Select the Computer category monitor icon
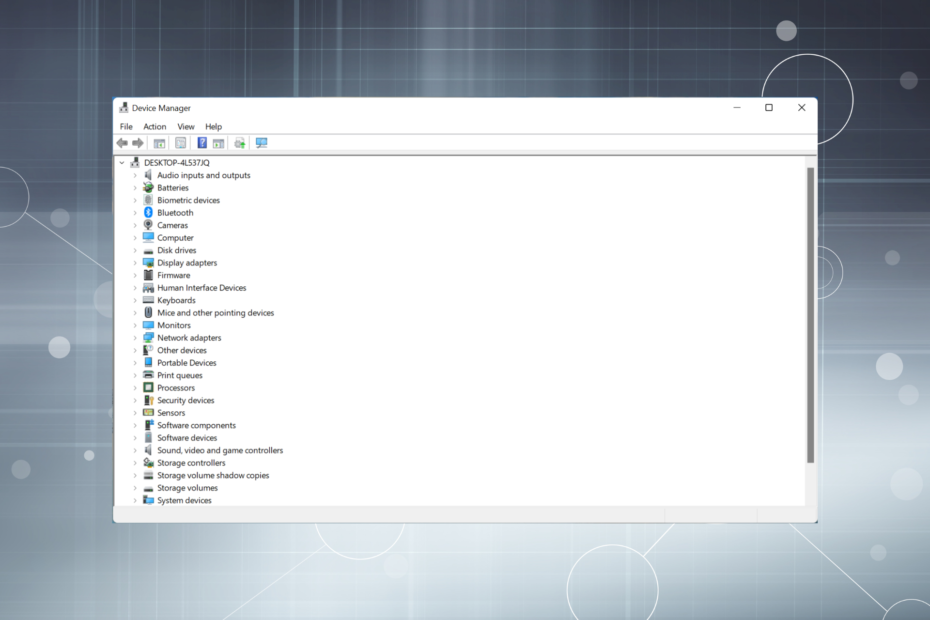The width and height of the screenshot is (930, 620). pyautogui.click(x=148, y=237)
